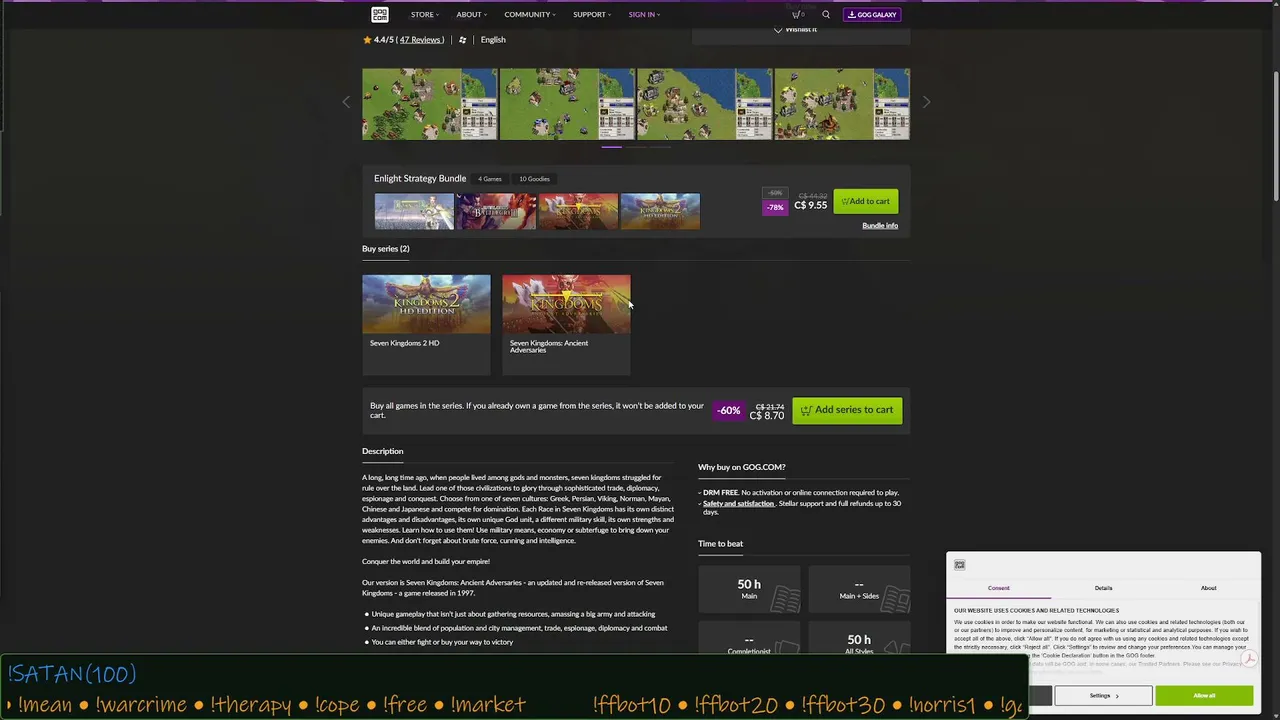The image size is (1280, 720).
Task: Click the gold star rating icon
Action: [367, 40]
